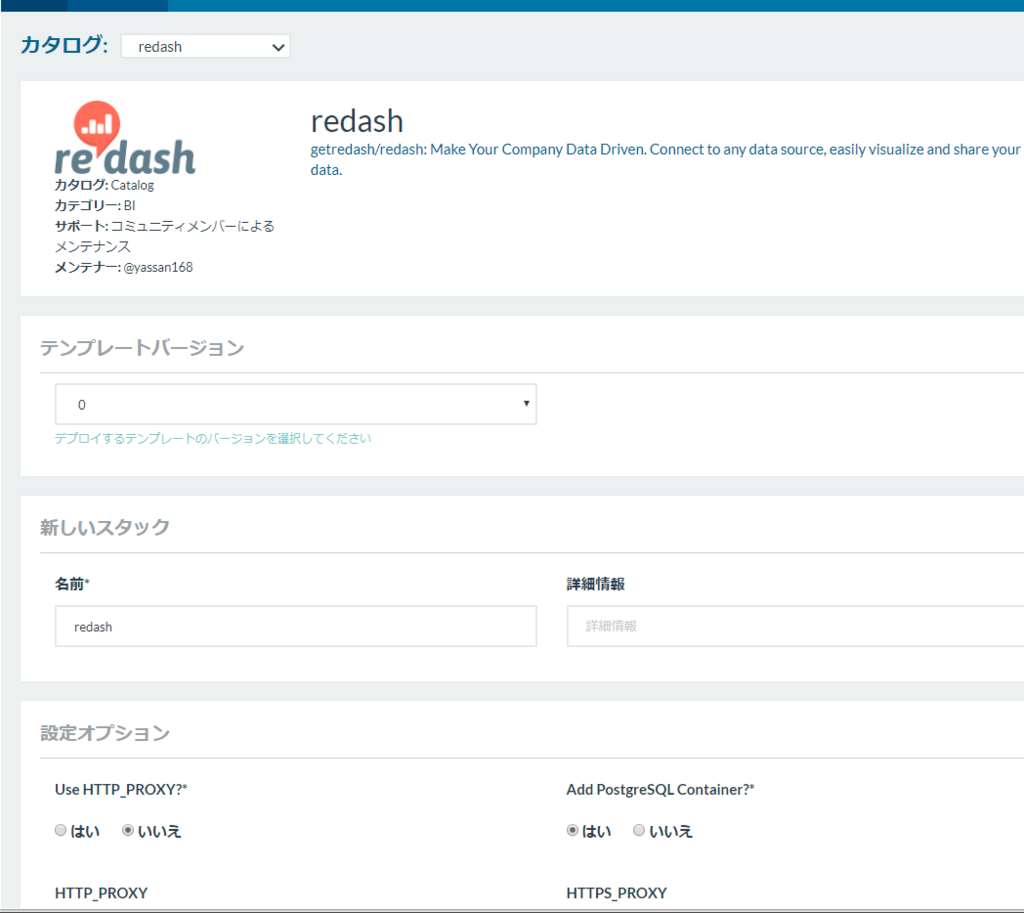Screen dimensions: 1024x913
Task: Click the redash logo image
Action: (x=125, y=138)
